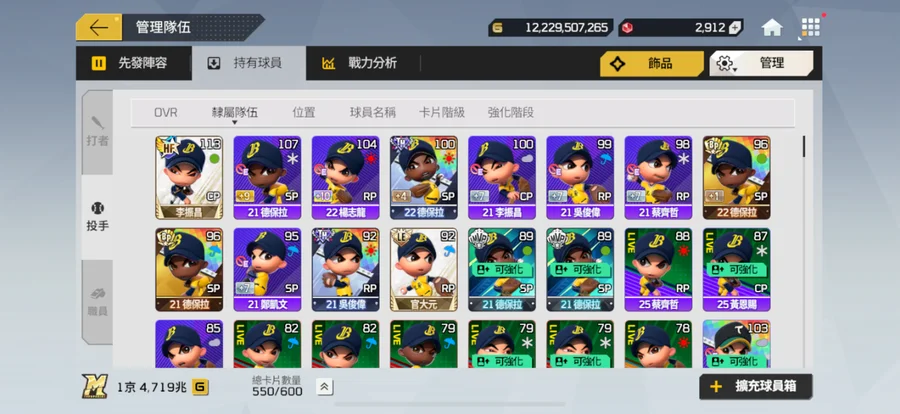Select the 打者 batter sidebar icon
This screenshot has width=900, height=414.
(x=98, y=132)
